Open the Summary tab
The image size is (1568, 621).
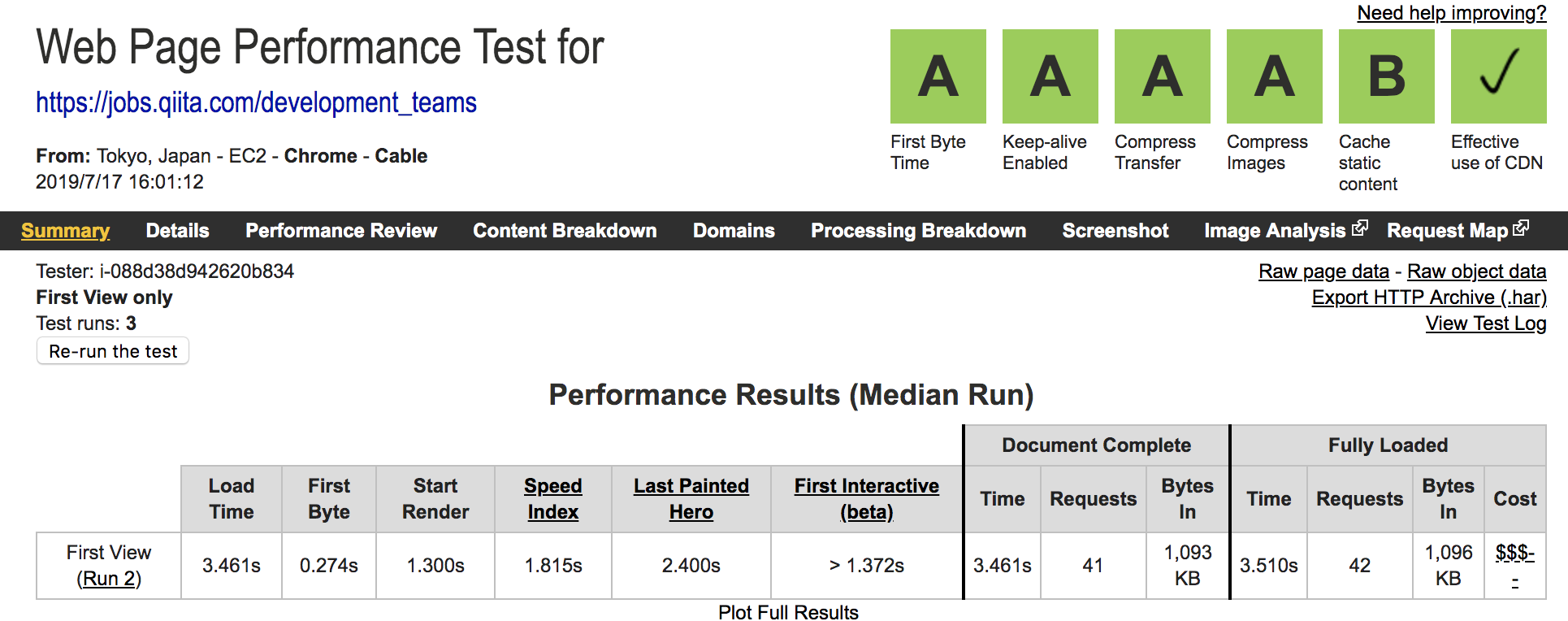(65, 231)
